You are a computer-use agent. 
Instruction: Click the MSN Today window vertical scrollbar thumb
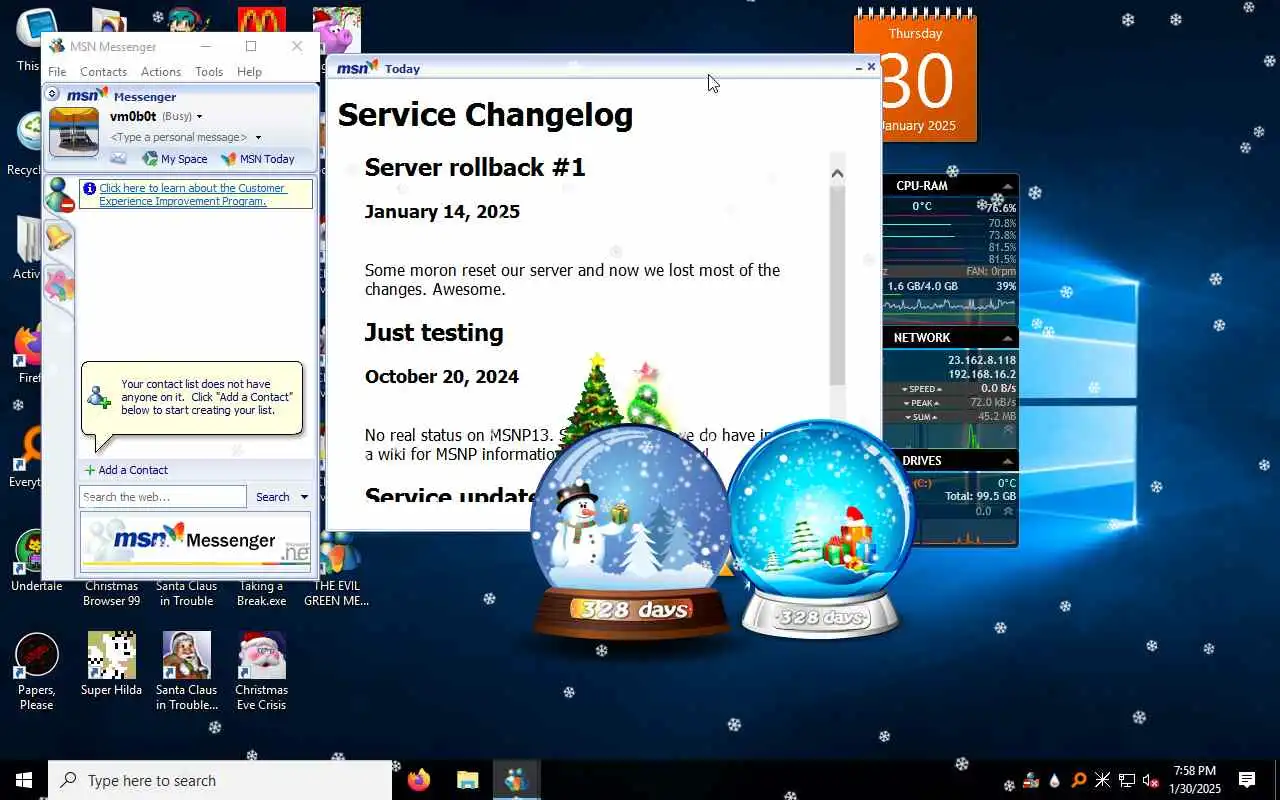pyautogui.click(x=838, y=285)
